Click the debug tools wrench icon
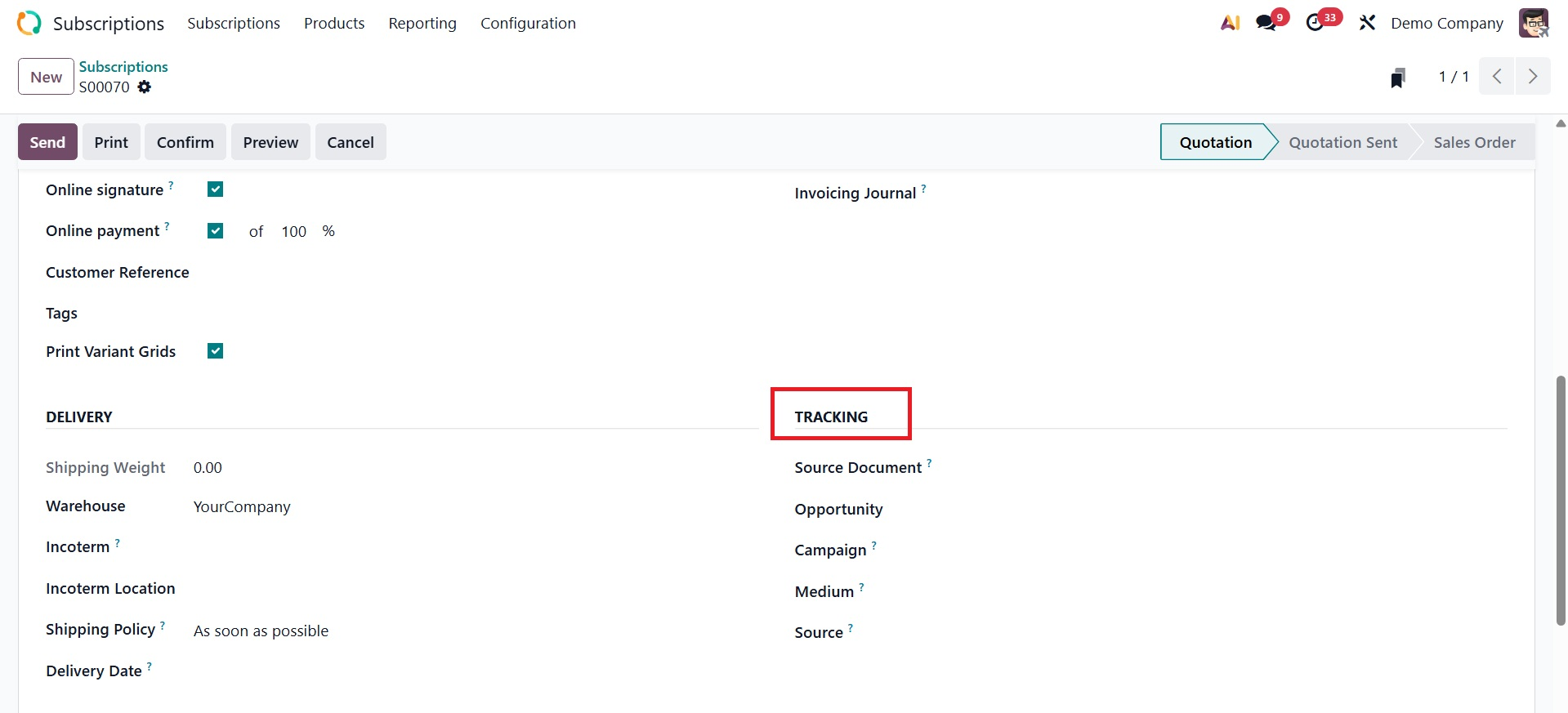The height and width of the screenshot is (713, 1568). (x=1367, y=23)
